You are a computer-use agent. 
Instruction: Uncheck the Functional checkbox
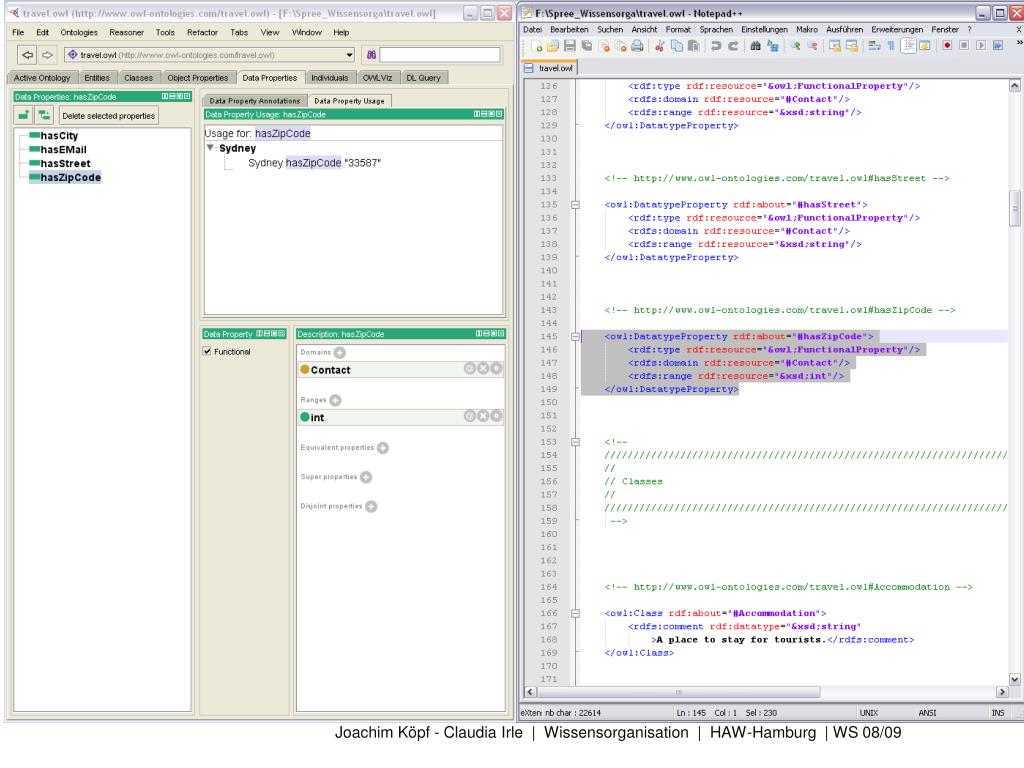(x=207, y=352)
